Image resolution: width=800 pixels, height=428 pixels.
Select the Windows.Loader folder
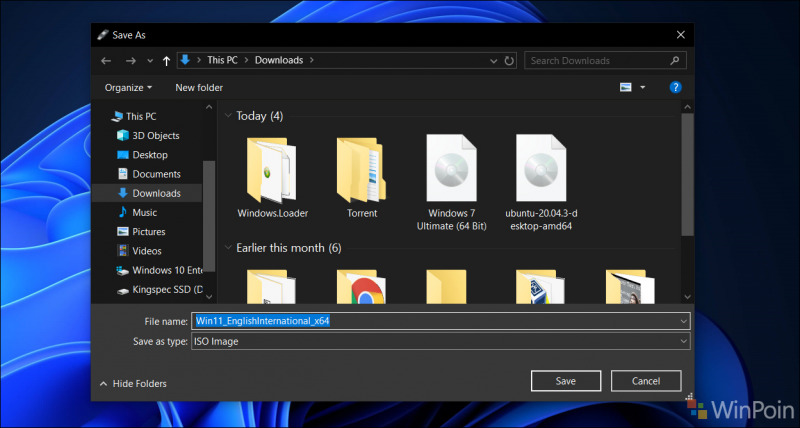pos(272,176)
